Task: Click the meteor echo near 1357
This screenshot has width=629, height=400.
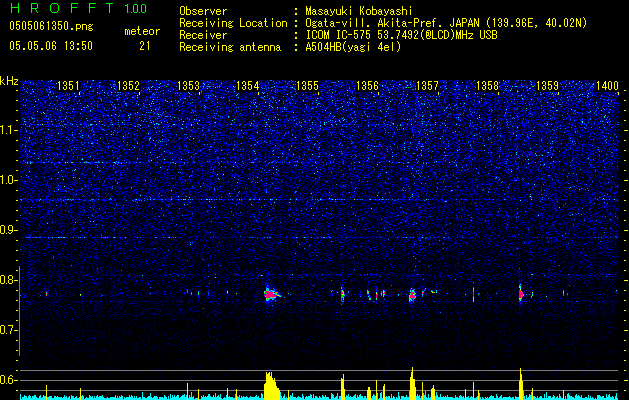Action: click(x=412, y=295)
